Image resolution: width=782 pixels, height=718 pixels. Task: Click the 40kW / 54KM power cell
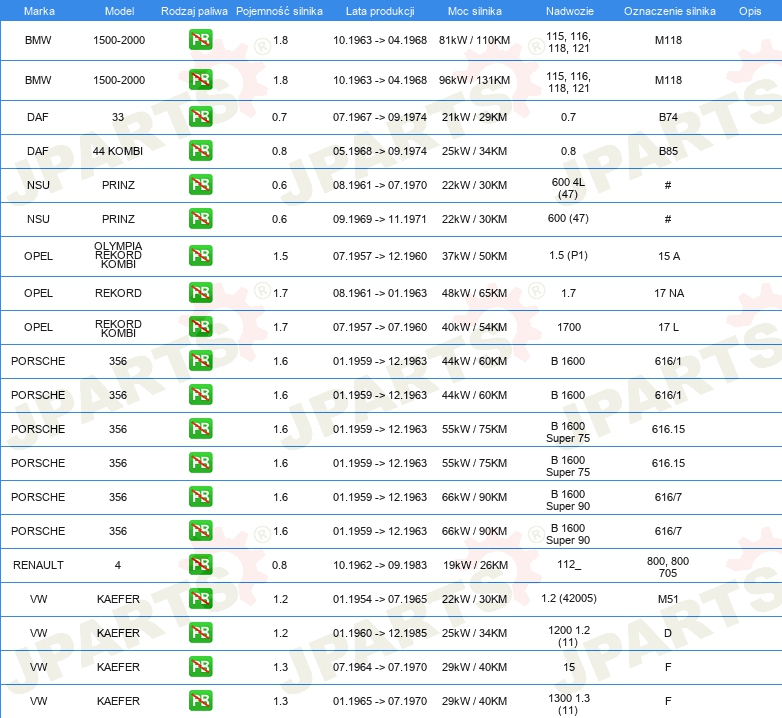(474, 327)
